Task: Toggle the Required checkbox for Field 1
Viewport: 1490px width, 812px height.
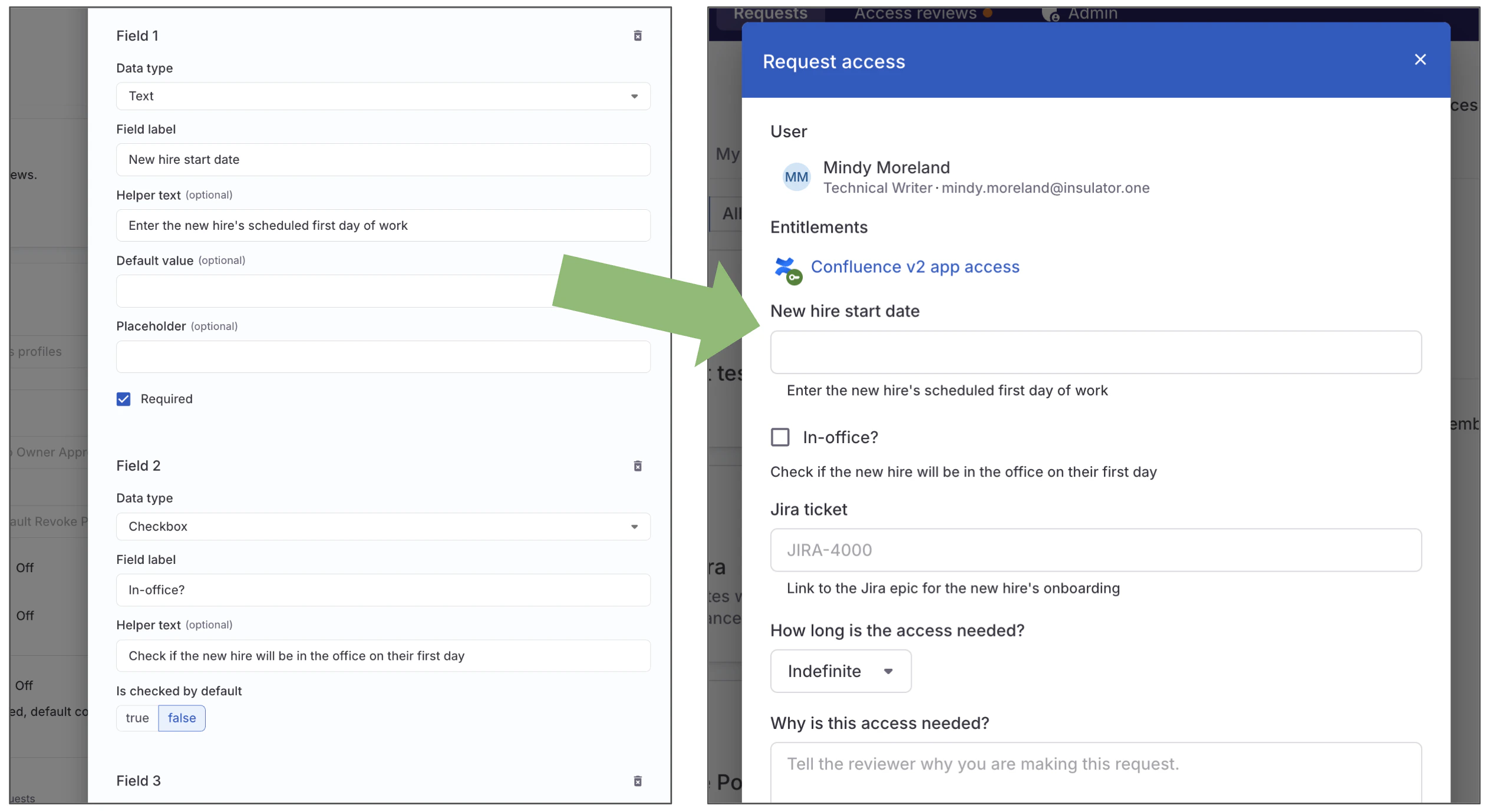Action: click(x=123, y=399)
